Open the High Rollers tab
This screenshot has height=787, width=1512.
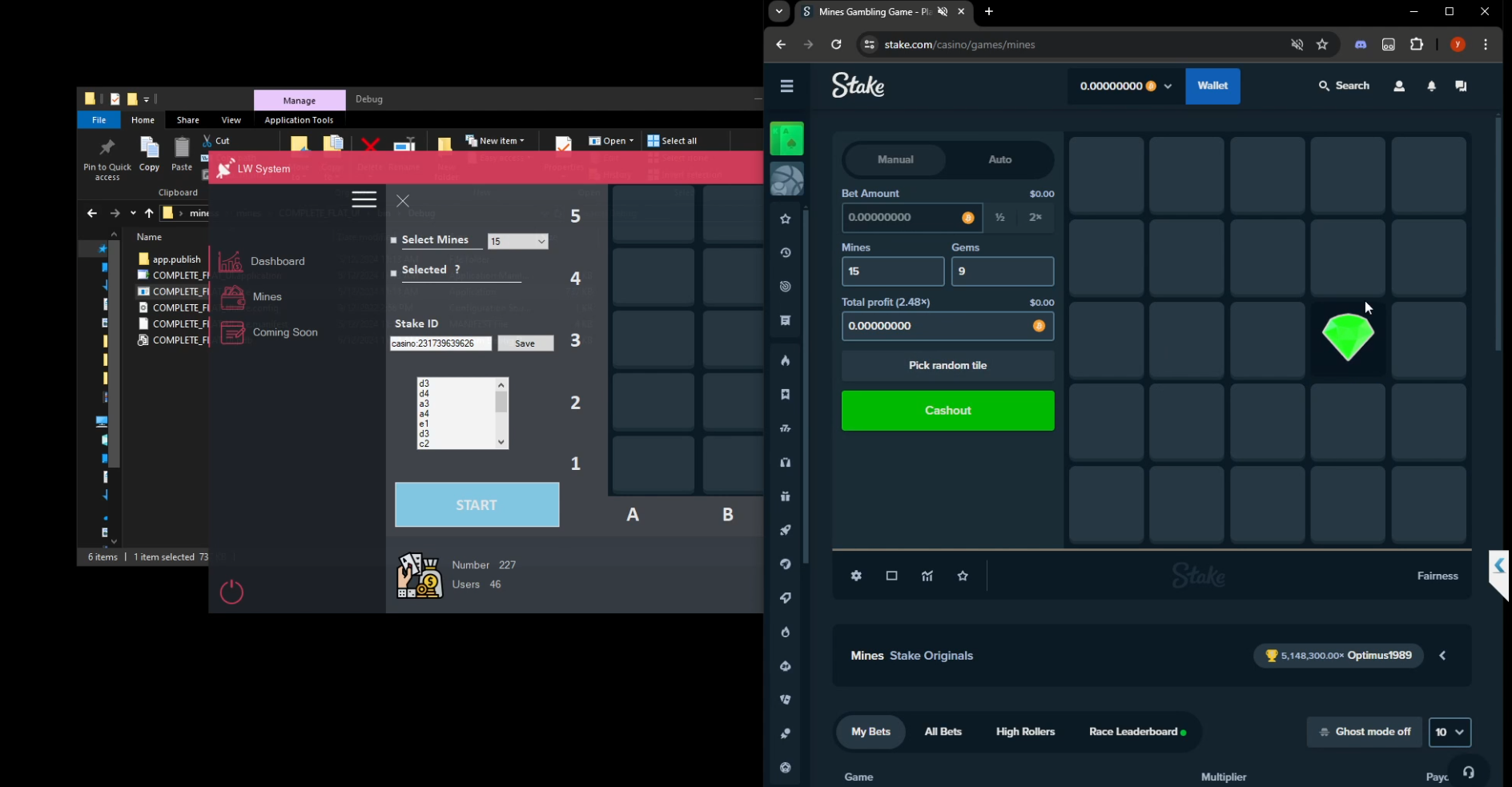pos(1025,732)
